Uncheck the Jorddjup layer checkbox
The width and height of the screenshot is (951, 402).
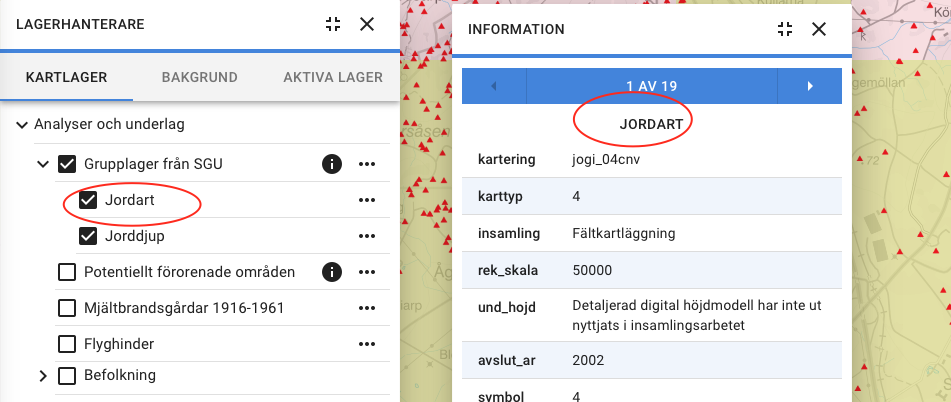(89, 236)
